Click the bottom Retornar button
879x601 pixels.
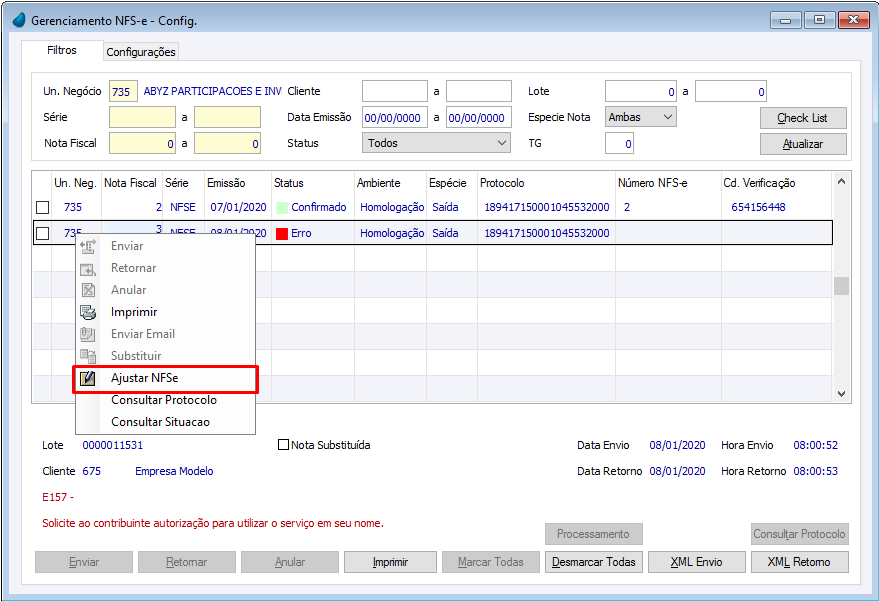click(x=187, y=562)
